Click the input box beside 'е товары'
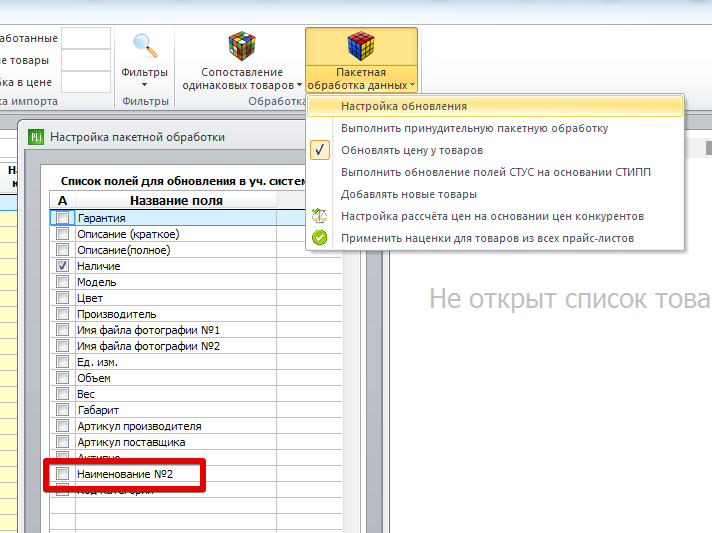712x533 pixels. [86, 60]
